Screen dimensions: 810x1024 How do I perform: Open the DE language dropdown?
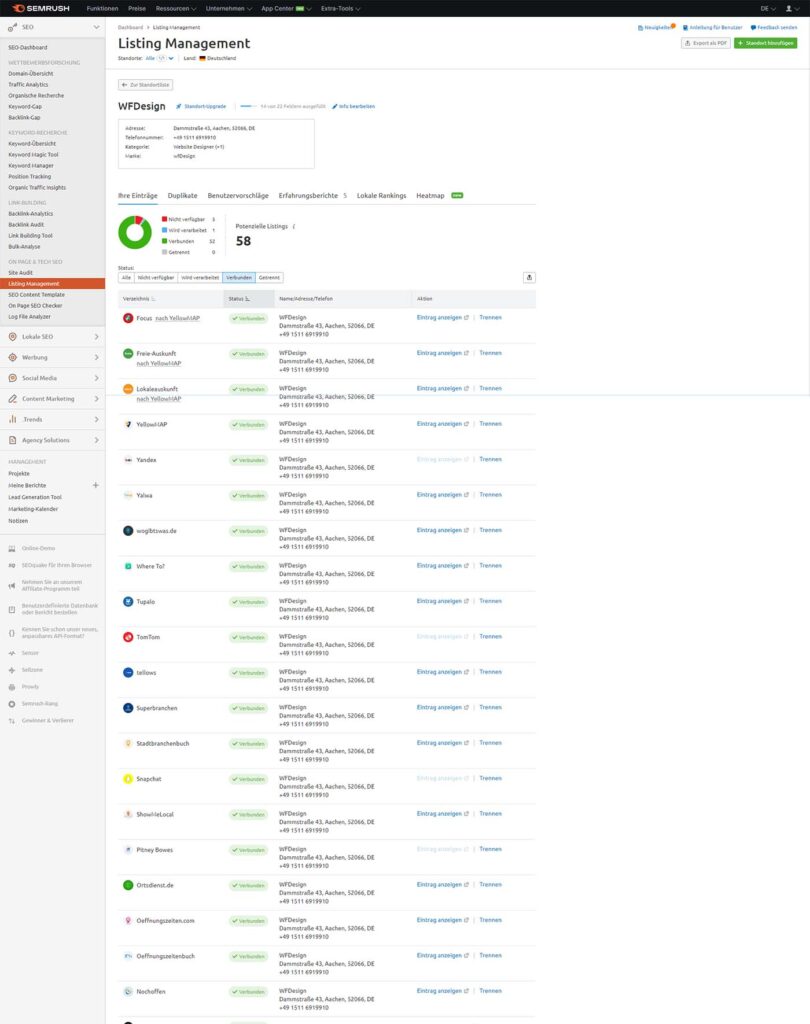[768, 8]
